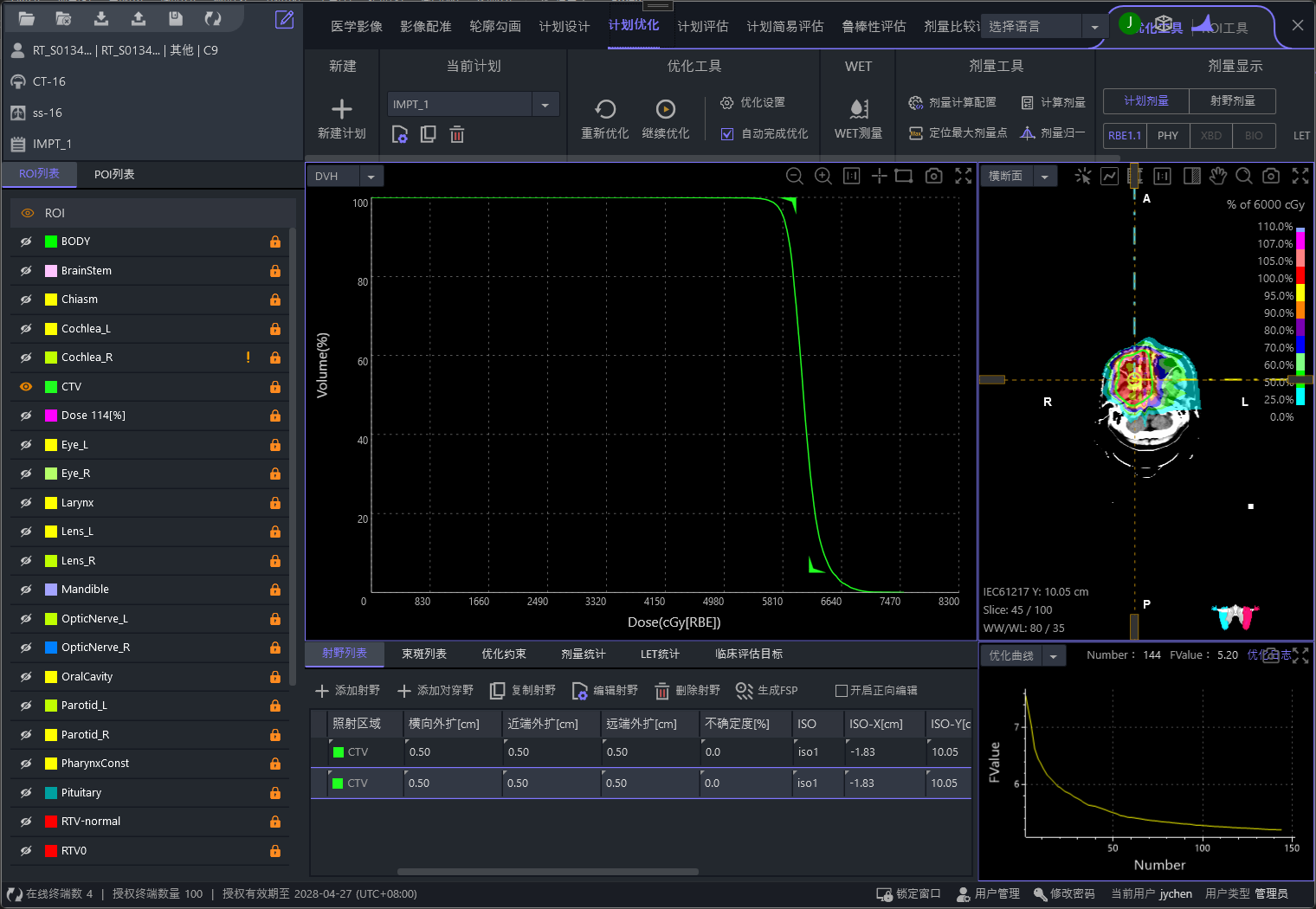1316x909 pixels.
Task: Hide the CTV ROI with eye icon
Action: click(x=26, y=387)
